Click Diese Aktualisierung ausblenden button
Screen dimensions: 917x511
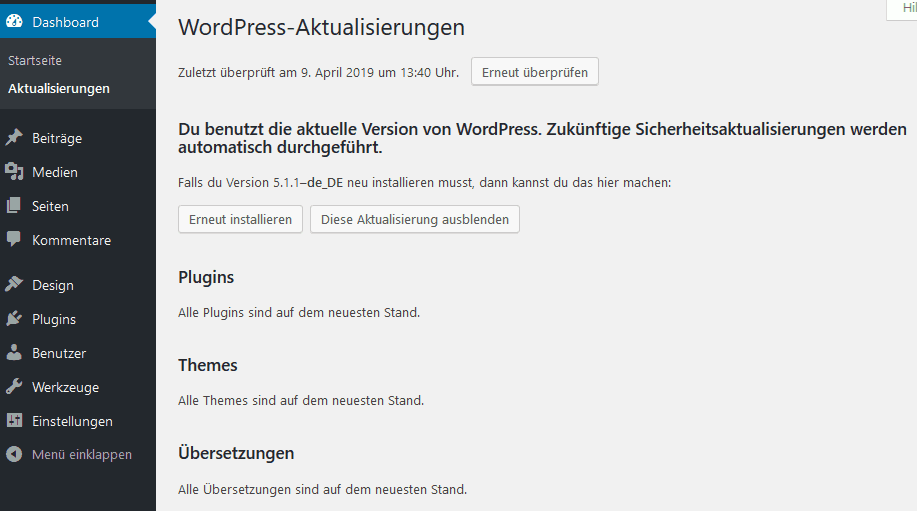pos(415,219)
